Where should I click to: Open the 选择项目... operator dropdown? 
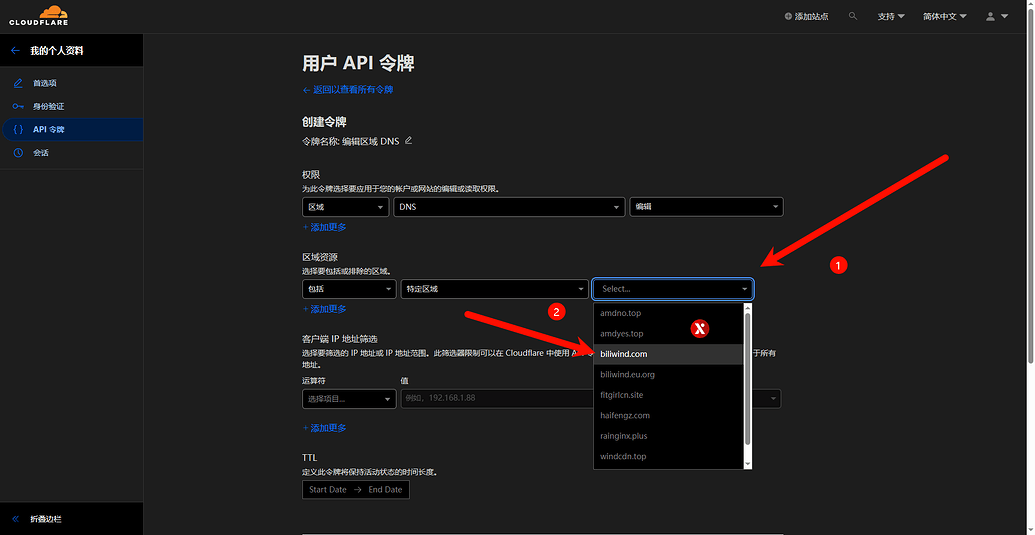[349, 398]
